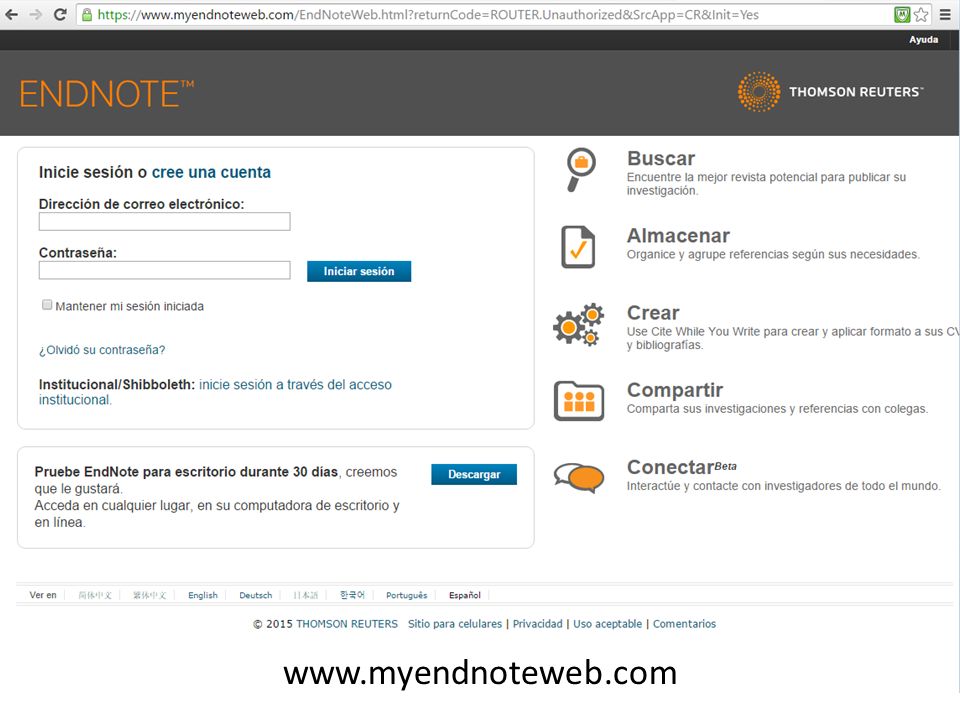The height and width of the screenshot is (720, 960).
Task: Click the Buscar heading
Action: (661, 159)
